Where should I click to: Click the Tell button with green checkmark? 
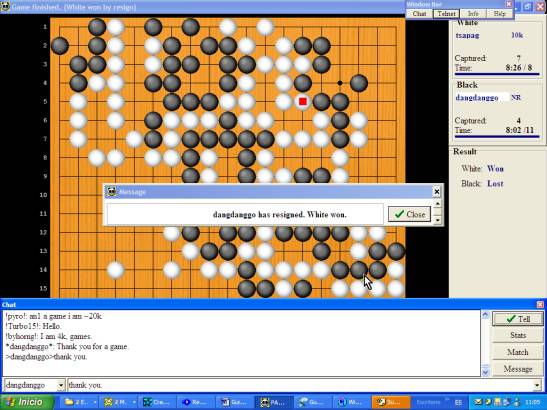(518, 319)
